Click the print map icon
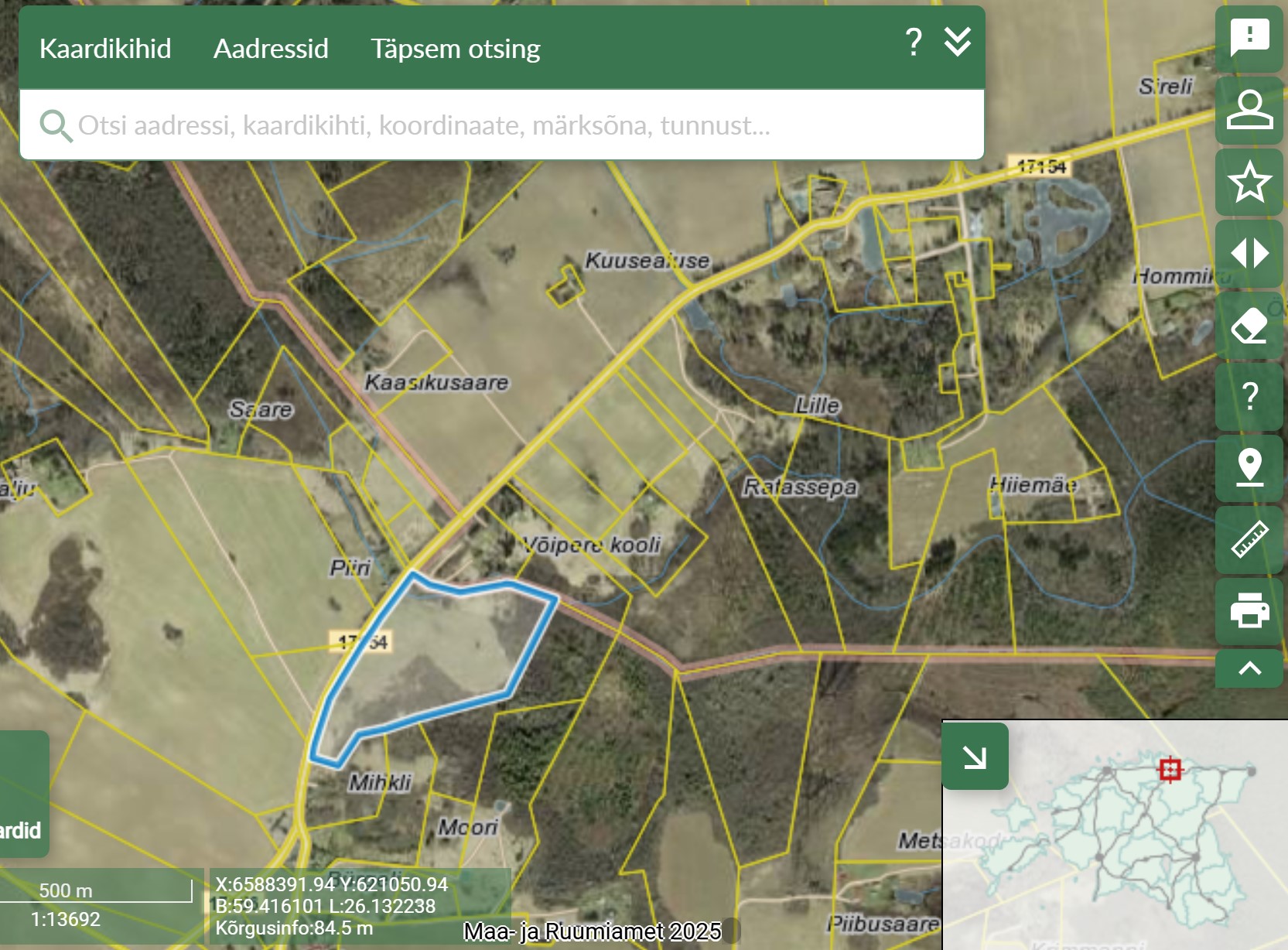Screen dimensions: 1288x950 click(1249, 610)
